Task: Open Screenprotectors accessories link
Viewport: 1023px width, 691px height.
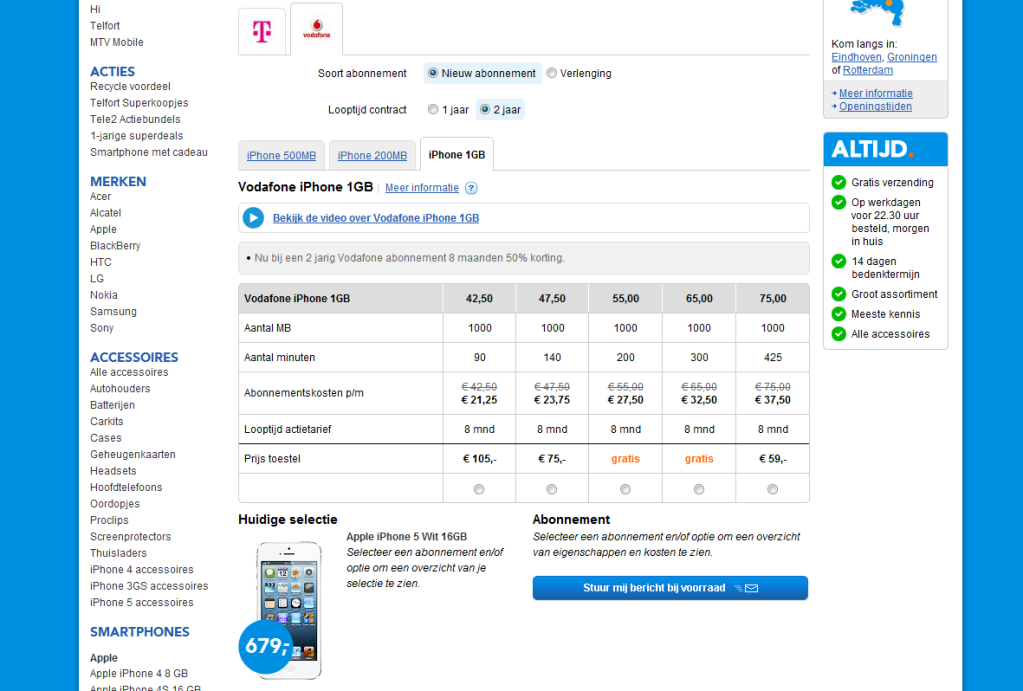Action: [130, 537]
